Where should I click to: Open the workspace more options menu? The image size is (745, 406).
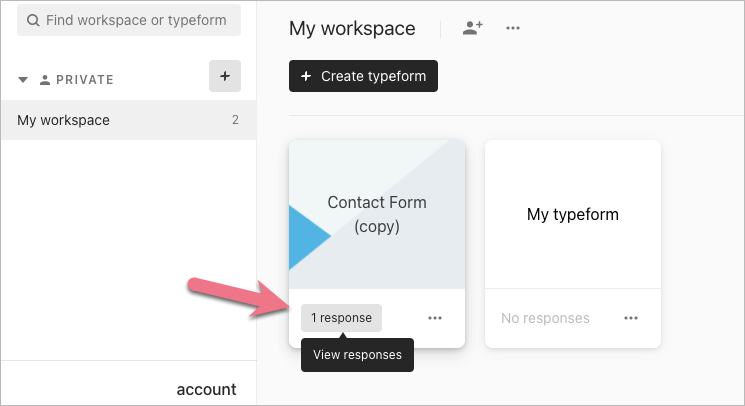pyautogui.click(x=513, y=28)
